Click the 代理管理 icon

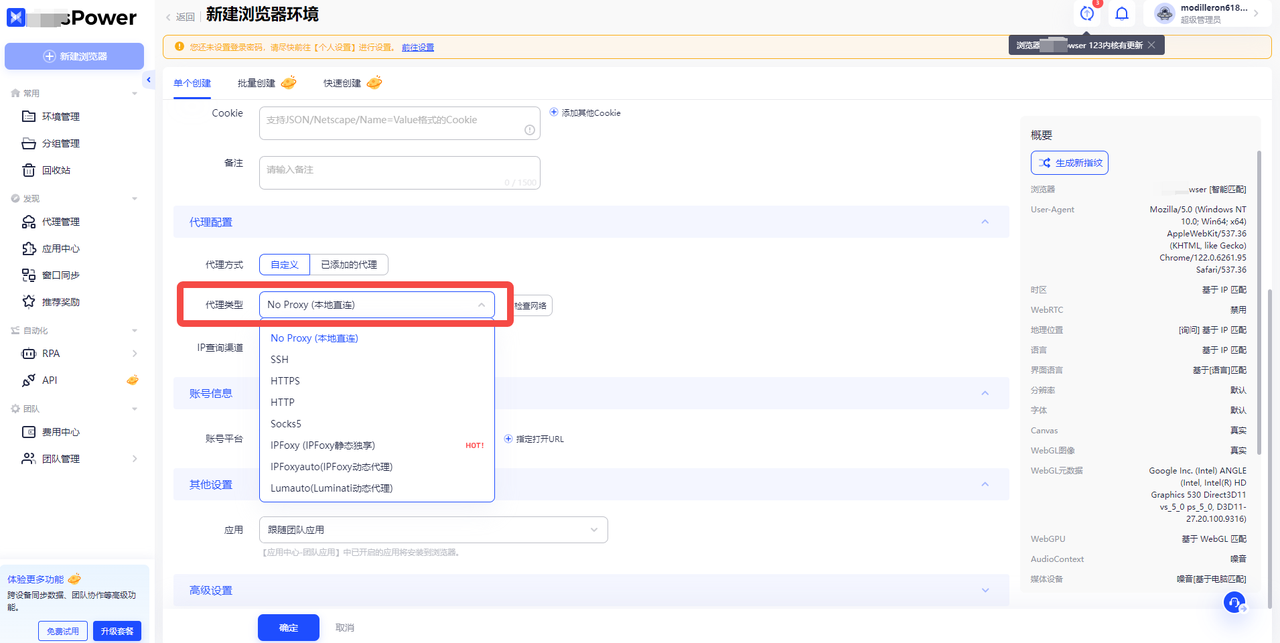[29, 222]
